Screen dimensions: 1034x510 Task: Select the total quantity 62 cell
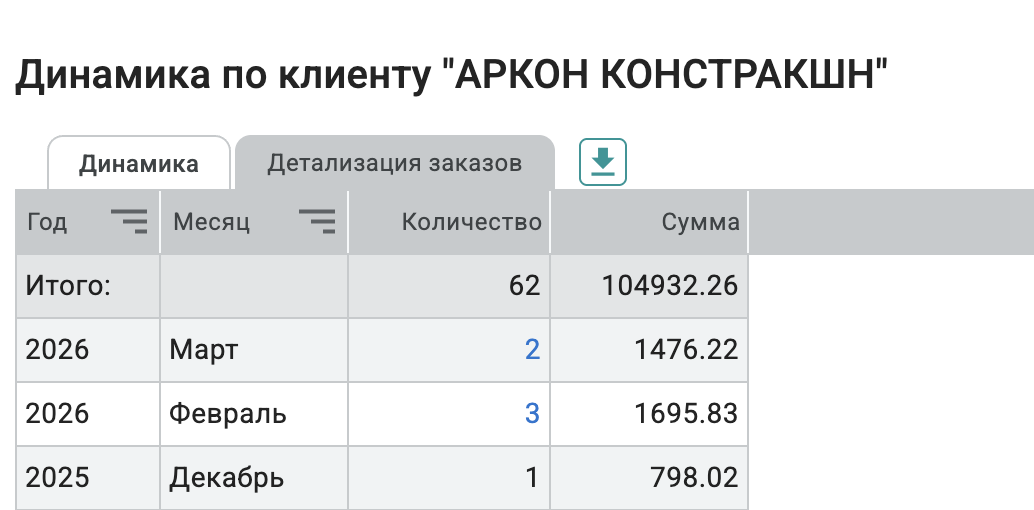pyautogui.click(x=524, y=287)
